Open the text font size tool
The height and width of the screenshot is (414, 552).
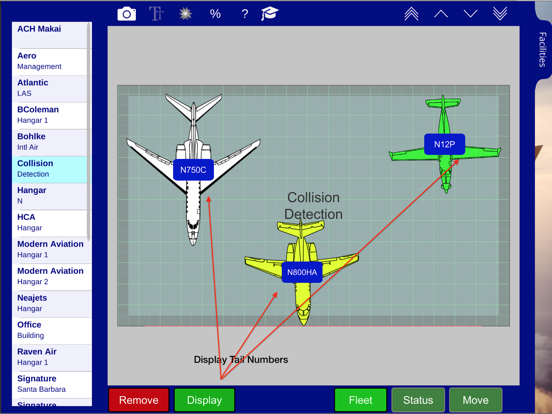(156, 14)
